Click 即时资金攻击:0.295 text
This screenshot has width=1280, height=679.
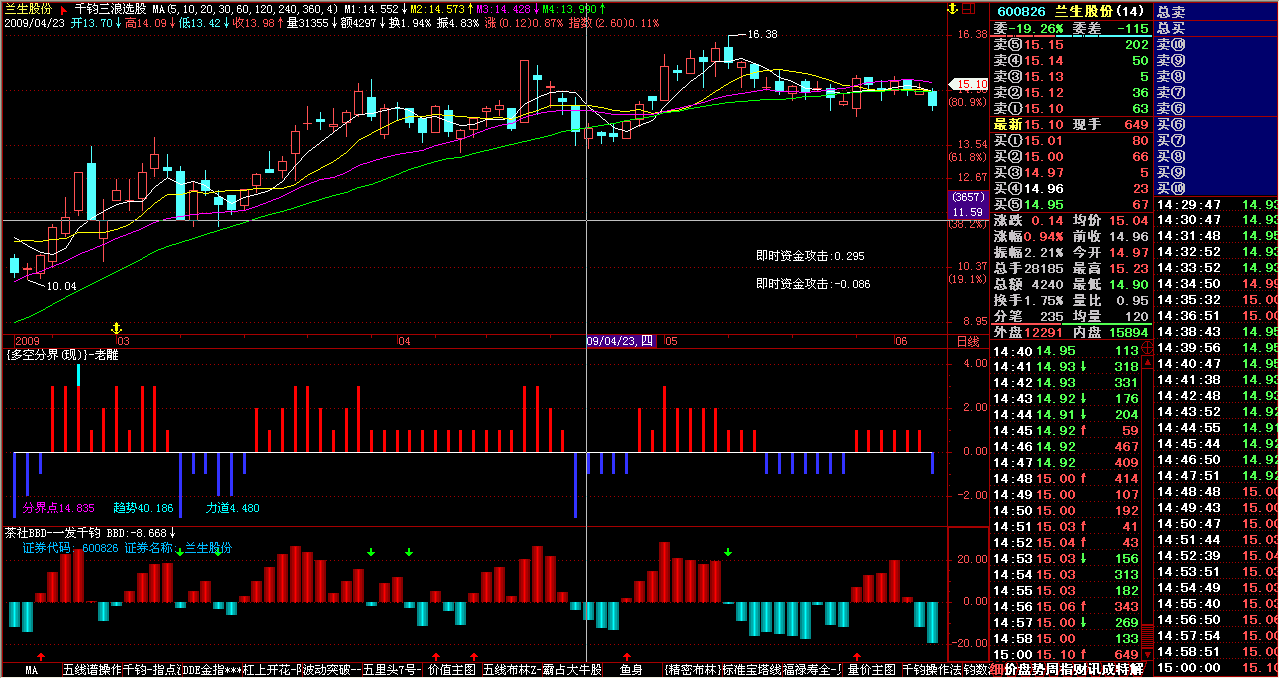pyautogui.click(x=811, y=256)
